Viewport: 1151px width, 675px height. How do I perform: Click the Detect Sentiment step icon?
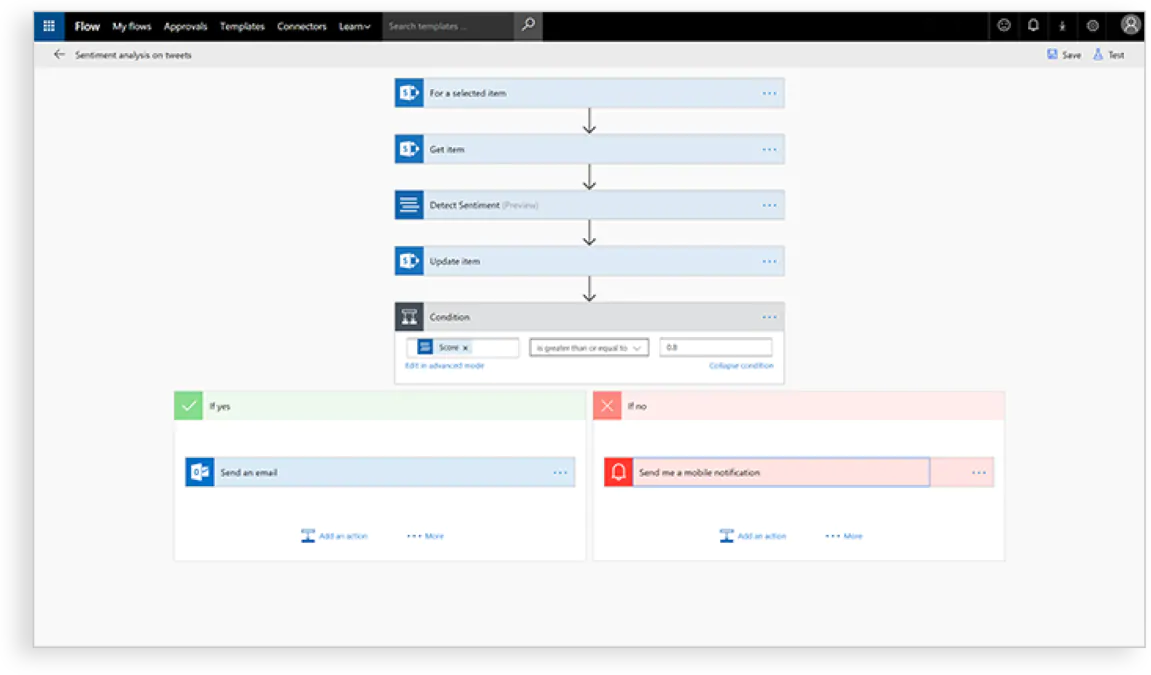[x=409, y=205]
